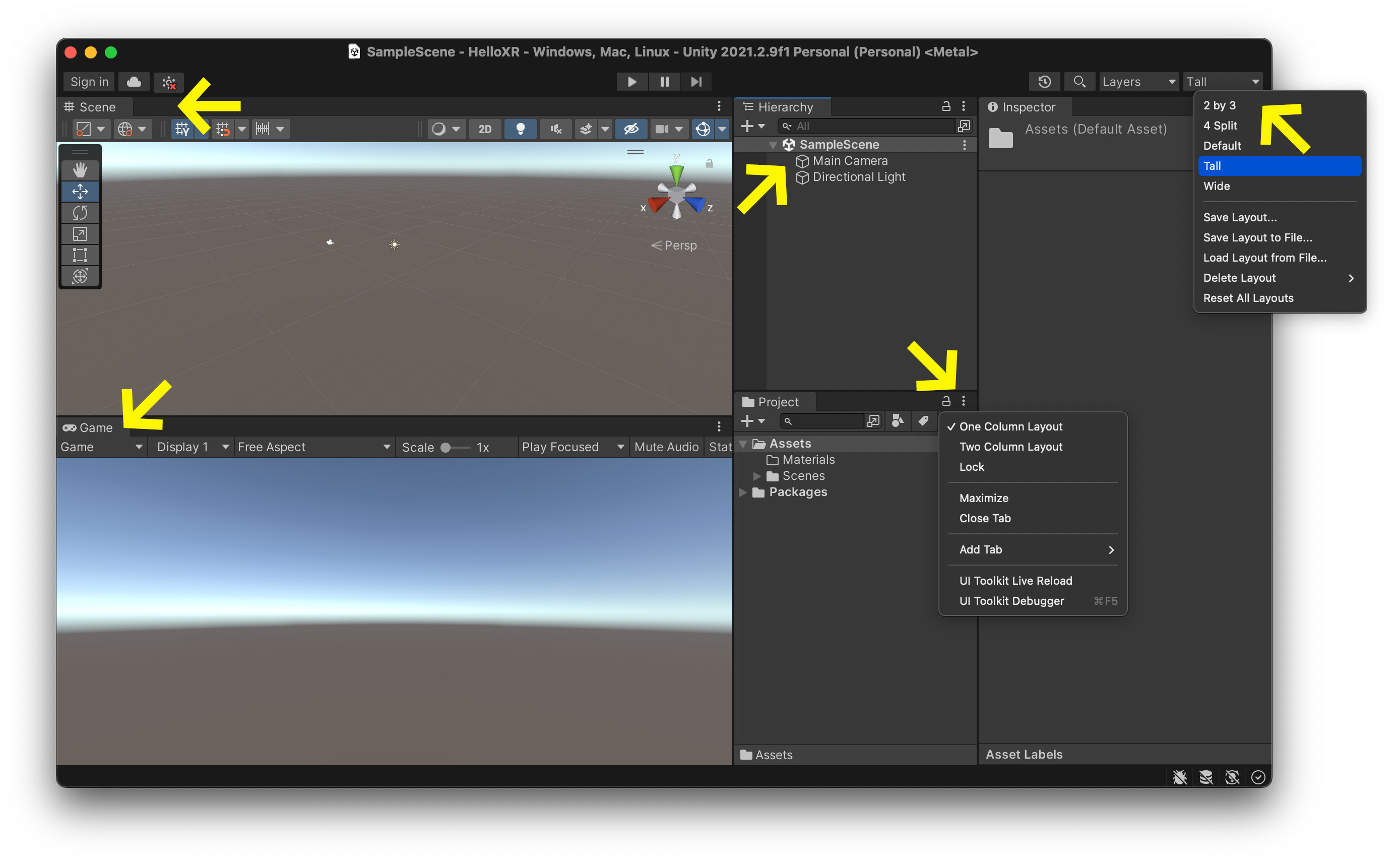
Task: Select the Hand tool in Scene view
Action: click(x=80, y=169)
